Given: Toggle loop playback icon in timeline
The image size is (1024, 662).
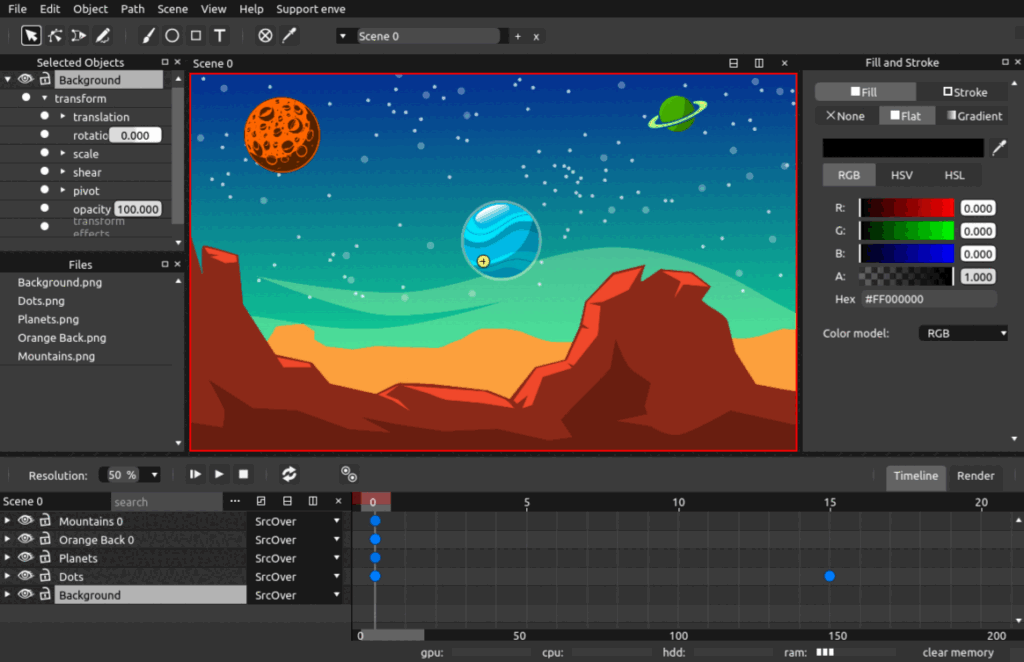Looking at the screenshot, I should click(x=289, y=474).
